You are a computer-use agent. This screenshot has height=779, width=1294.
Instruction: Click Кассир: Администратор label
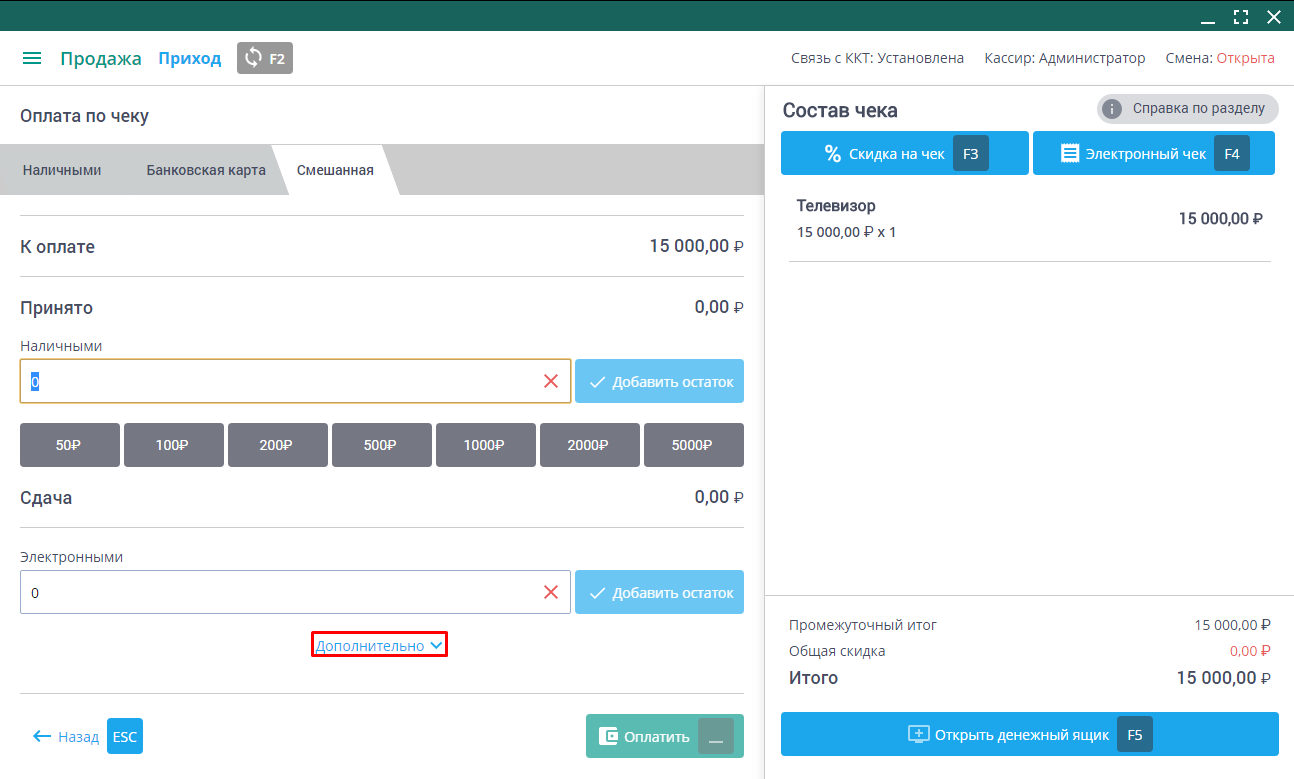point(1065,58)
